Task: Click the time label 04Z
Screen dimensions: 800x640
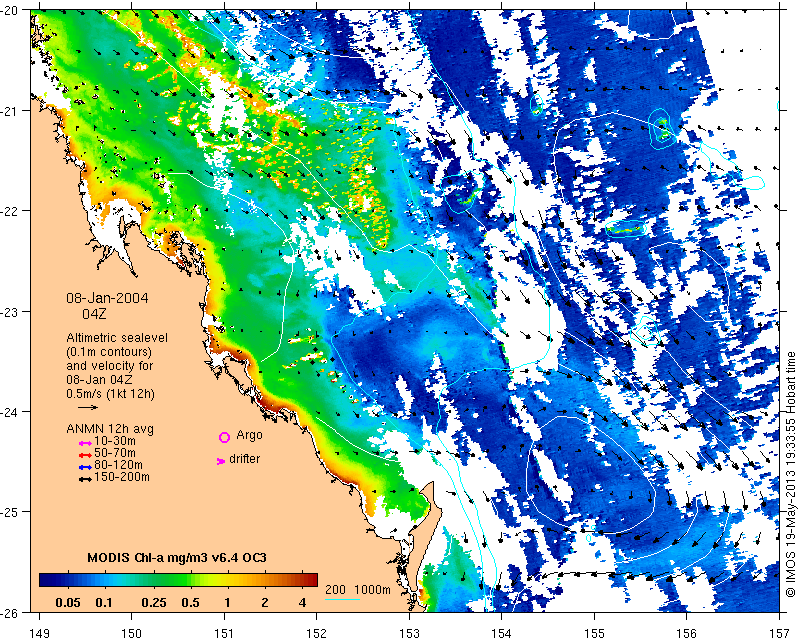Action: point(94,314)
